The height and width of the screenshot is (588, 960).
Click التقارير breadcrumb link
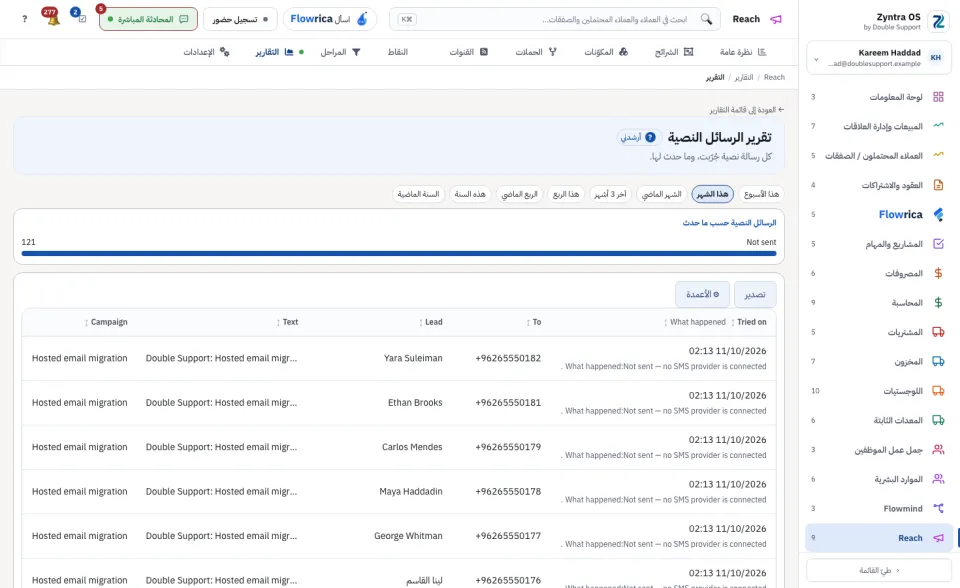point(744,77)
